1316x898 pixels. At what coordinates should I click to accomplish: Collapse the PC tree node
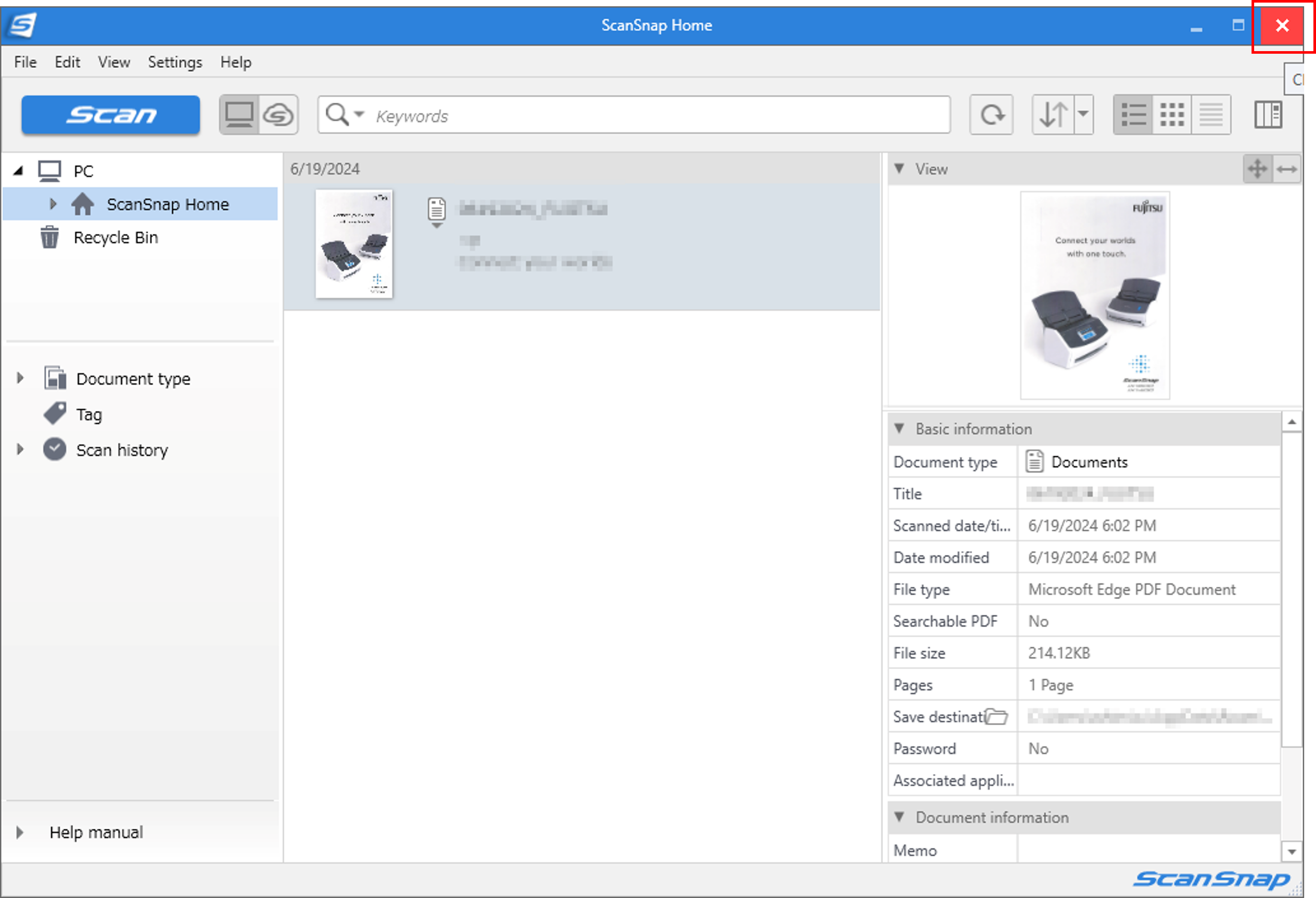pos(18,170)
